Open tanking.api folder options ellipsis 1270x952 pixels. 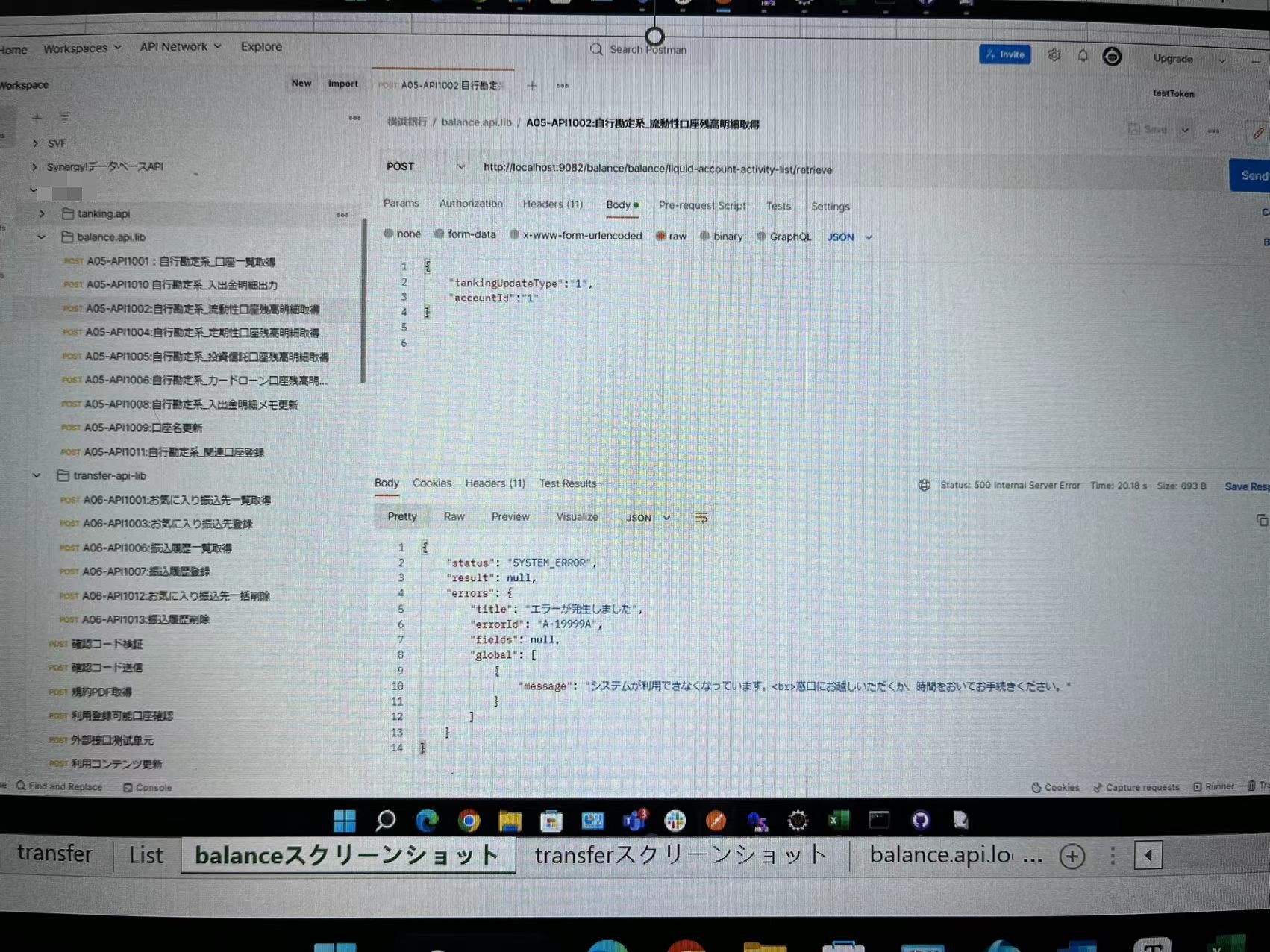tap(342, 215)
